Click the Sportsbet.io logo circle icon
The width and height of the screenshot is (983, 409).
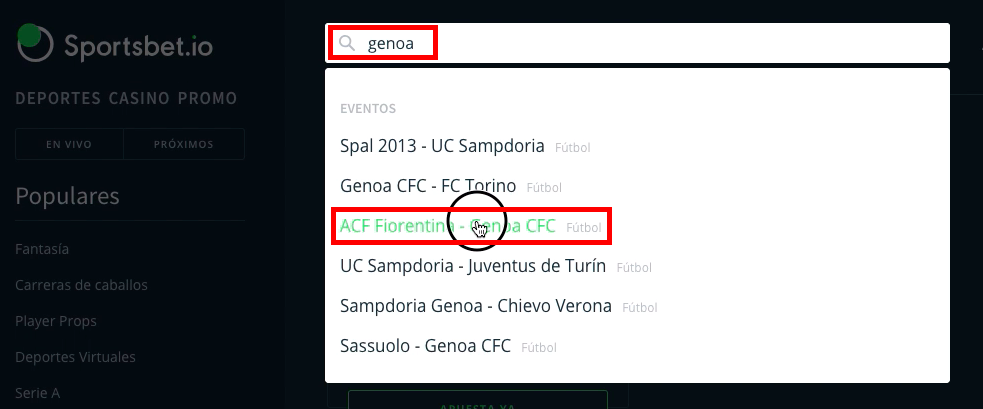(x=35, y=43)
